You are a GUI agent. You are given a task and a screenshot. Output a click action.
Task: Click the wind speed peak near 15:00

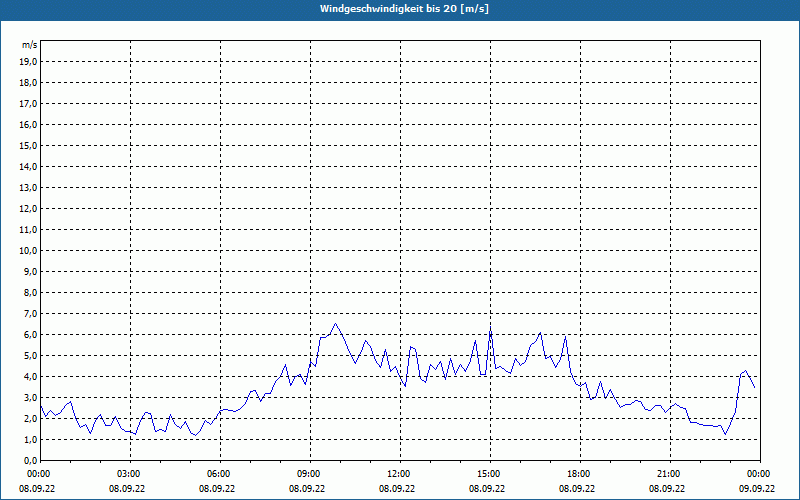click(x=490, y=329)
